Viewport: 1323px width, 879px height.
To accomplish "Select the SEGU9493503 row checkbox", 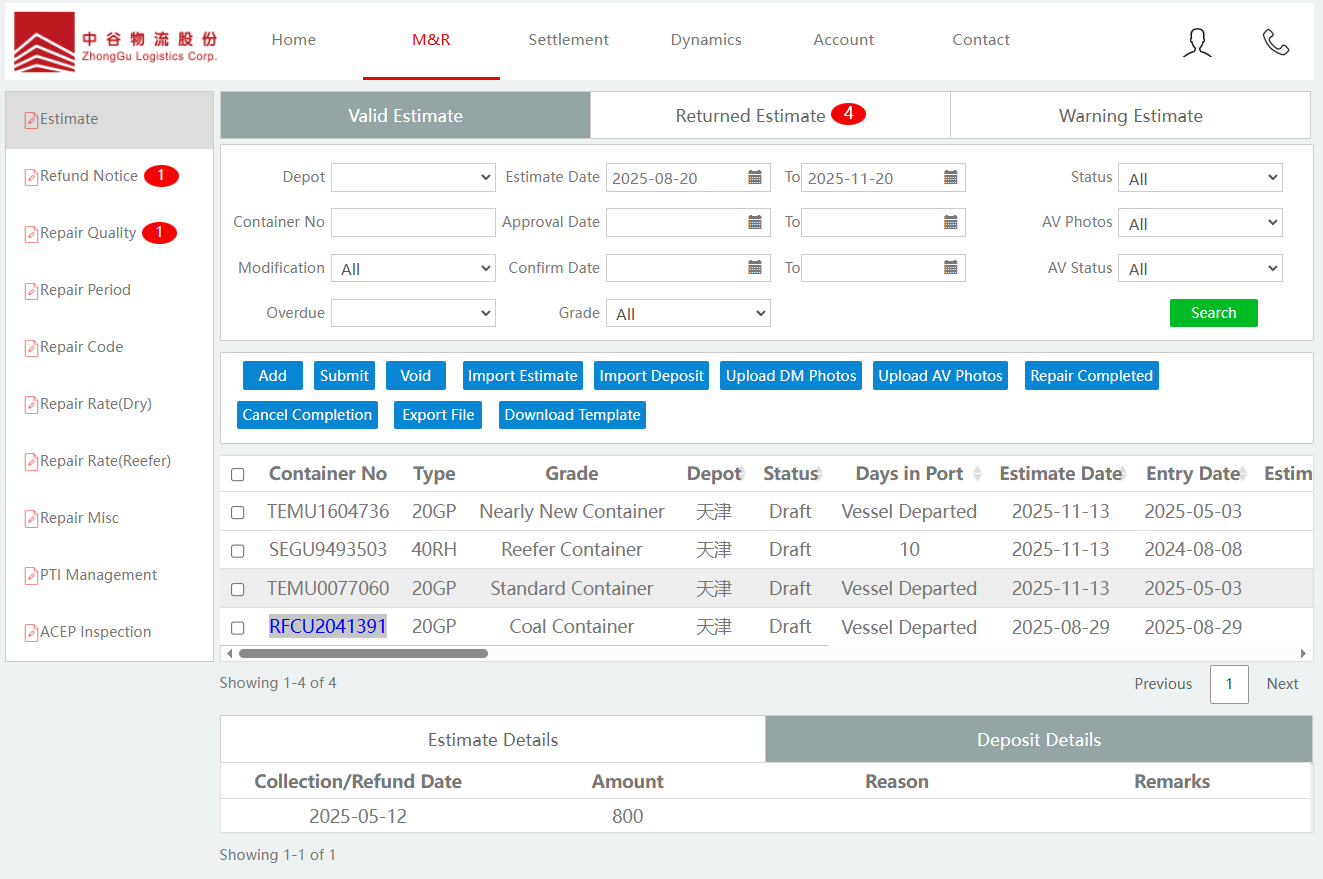I will coord(238,550).
